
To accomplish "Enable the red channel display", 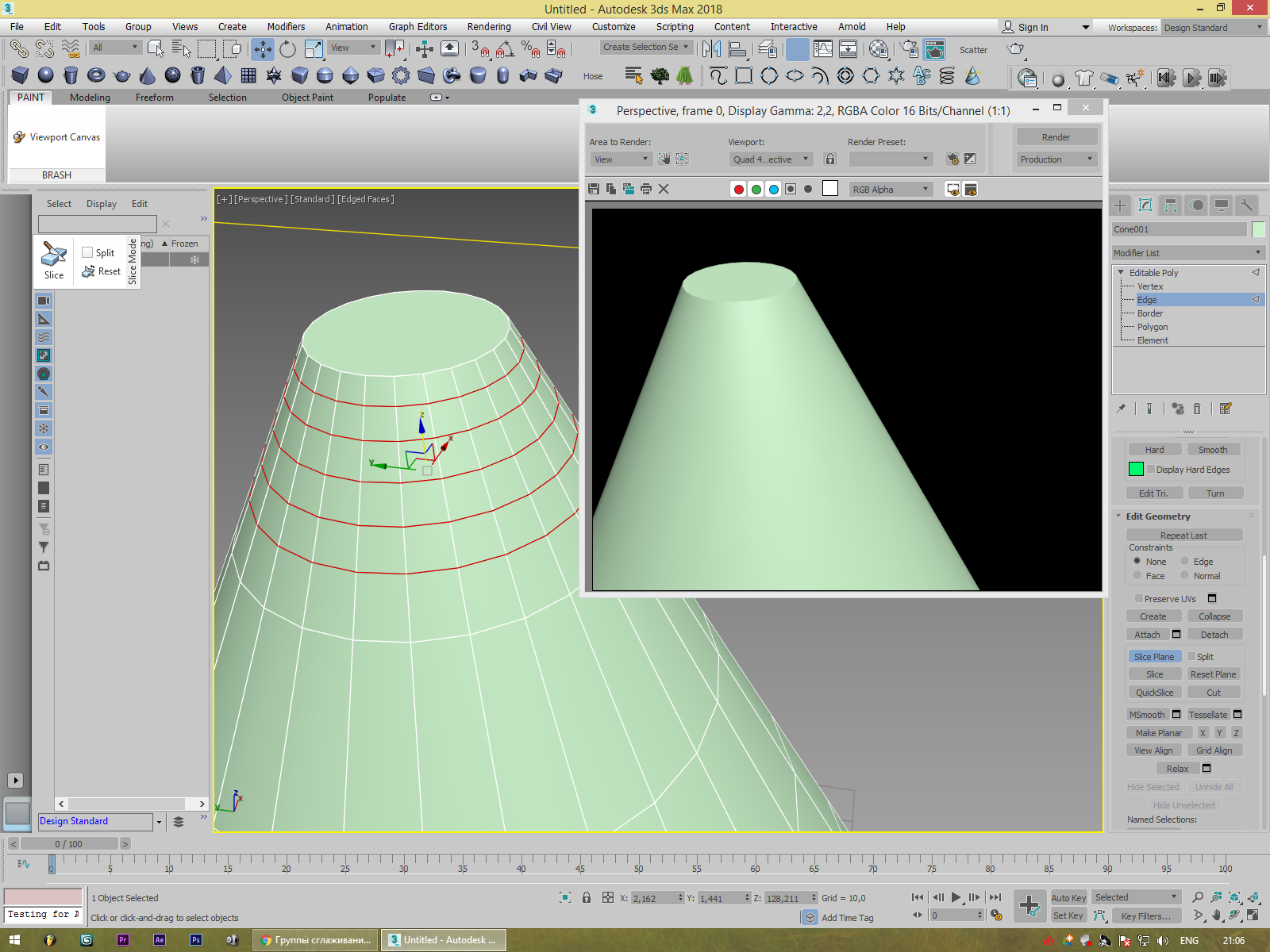I will coord(738,189).
